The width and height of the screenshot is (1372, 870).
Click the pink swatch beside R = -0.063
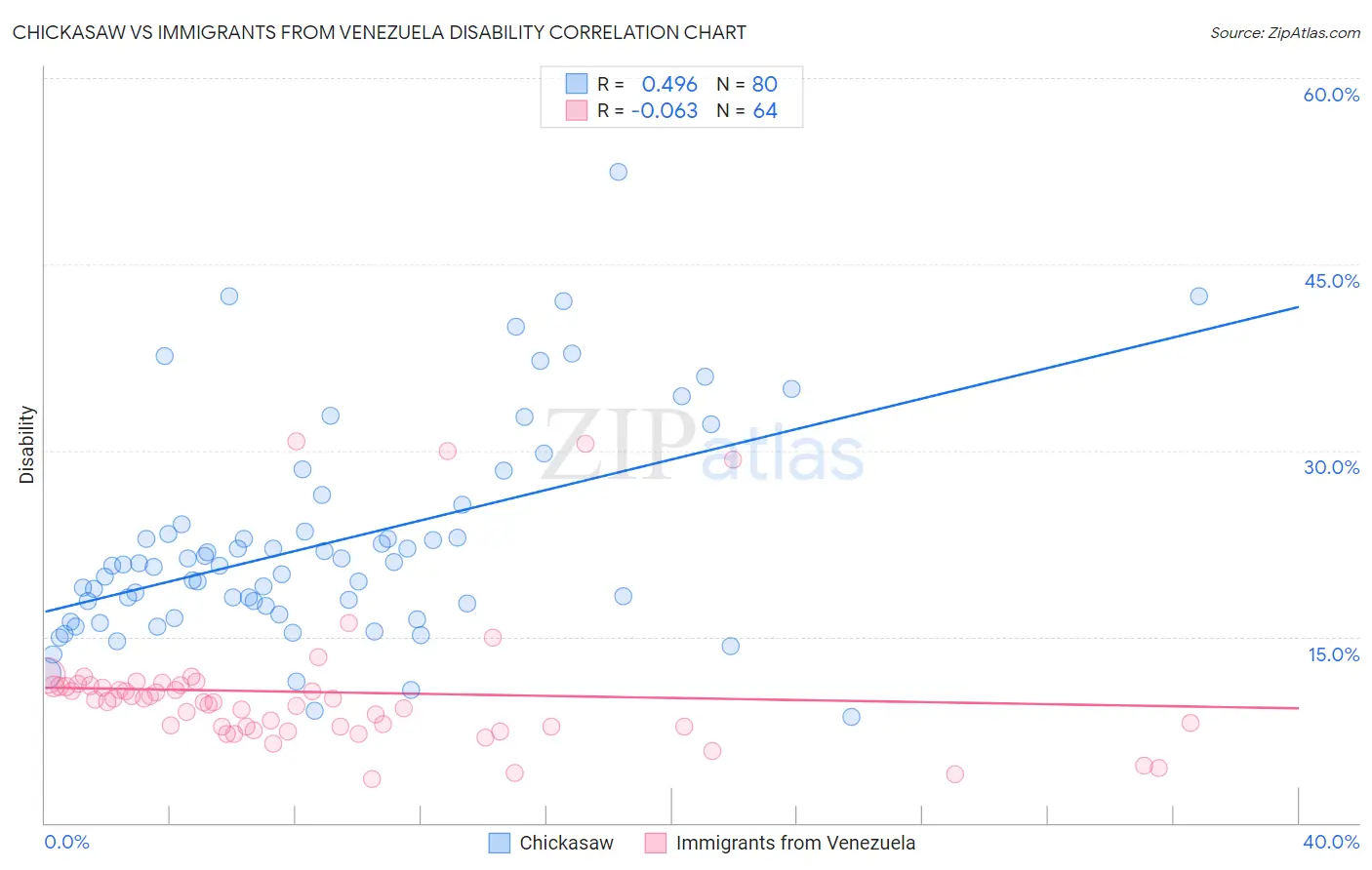pos(577,110)
